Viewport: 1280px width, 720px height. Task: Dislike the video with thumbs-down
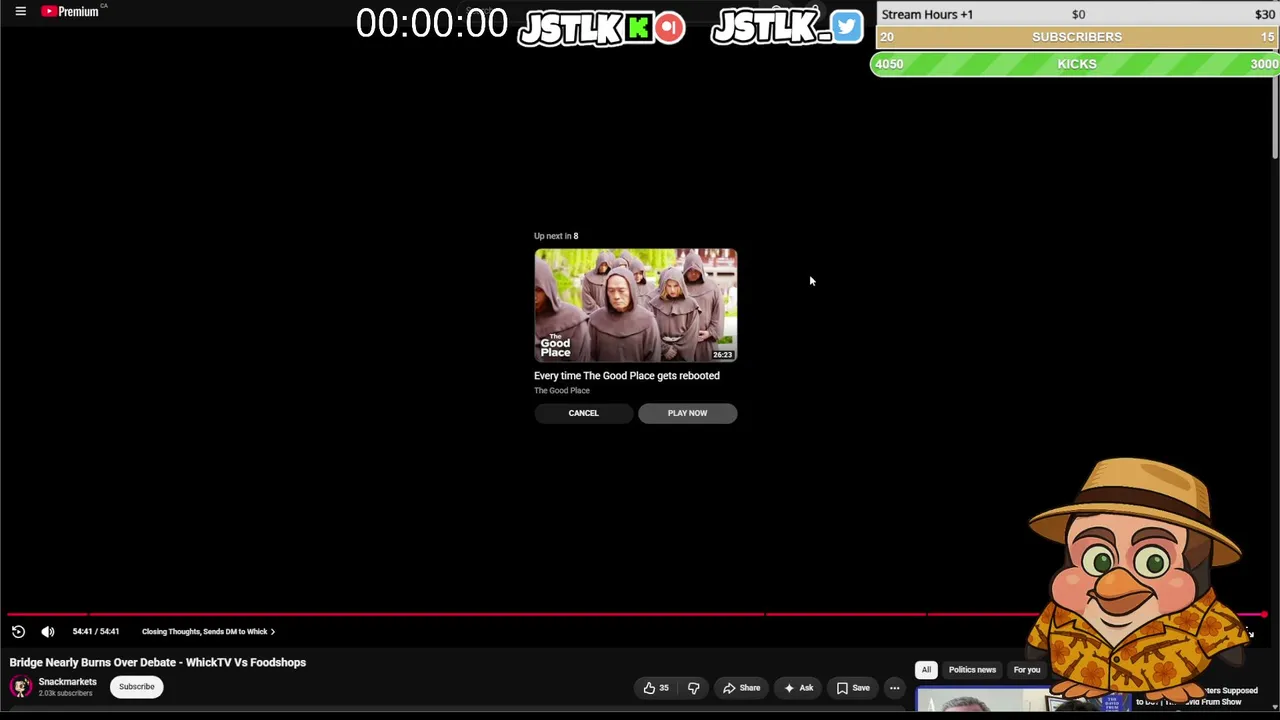pos(693,688)
